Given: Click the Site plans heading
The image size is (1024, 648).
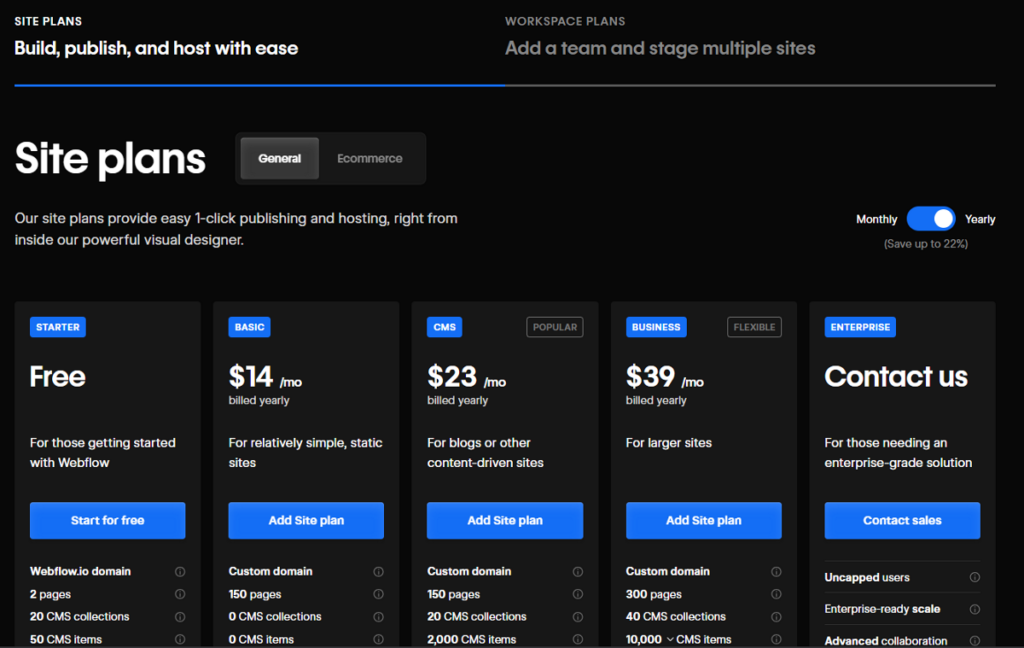Looking at the screenshot, I should point(110,159).
